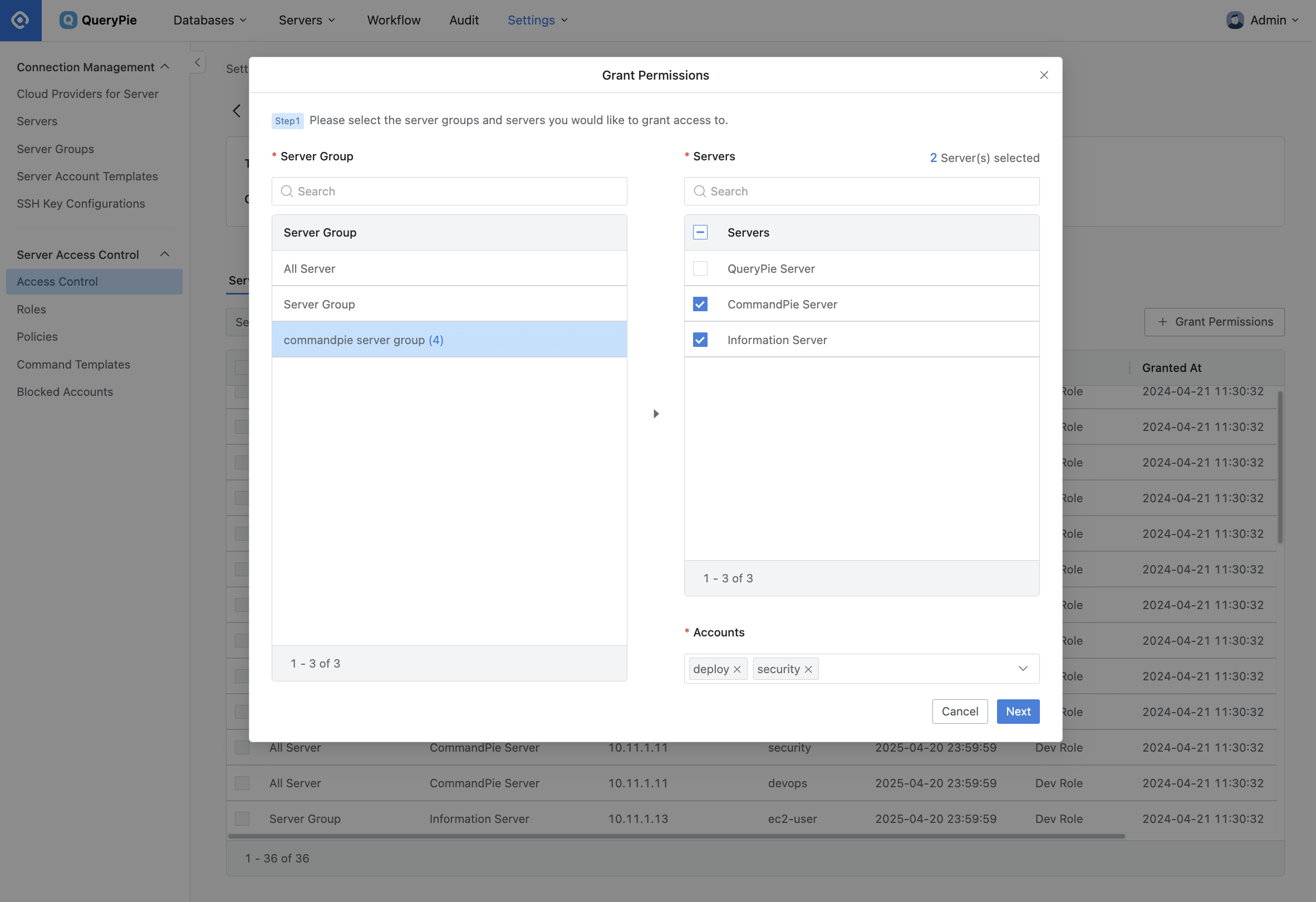Click the arrow between Server Group and Servers
Image resolution: width=1316 pixels, height=902 pixels.
point(656,414)
